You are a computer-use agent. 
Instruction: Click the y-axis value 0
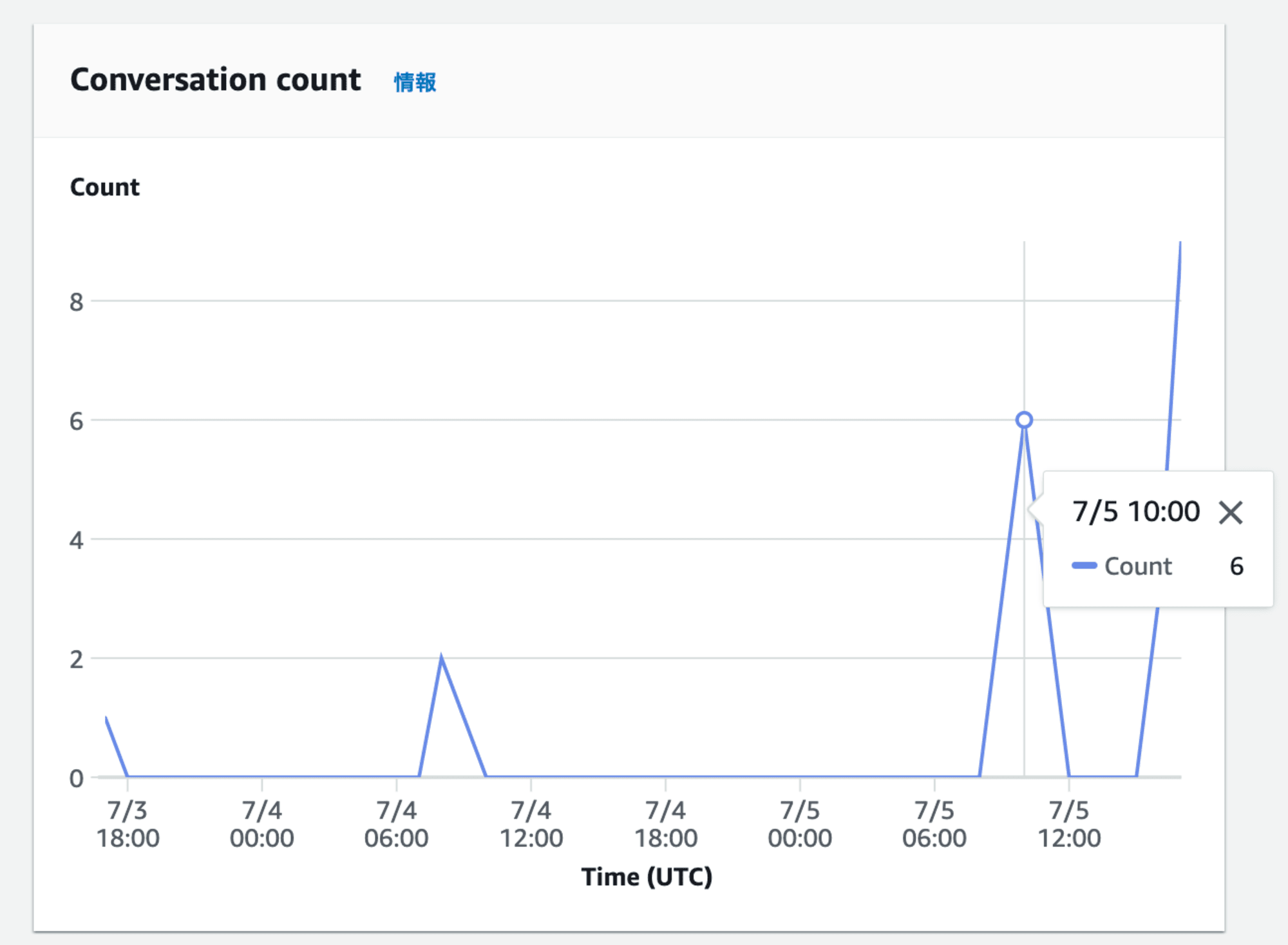pyautogui.click(x=77, y=778)
